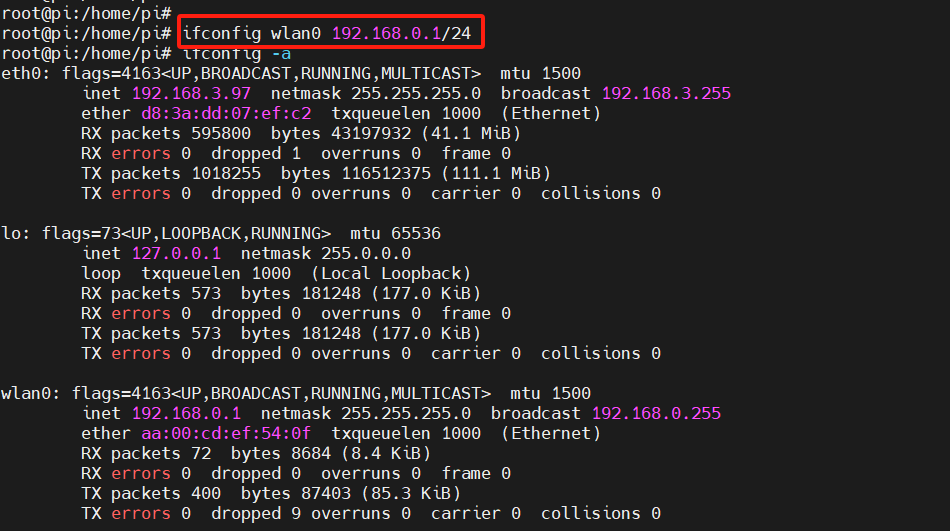Click eth0 MAC address d8:3a:dd:07:ef:c2

point(226,113)
